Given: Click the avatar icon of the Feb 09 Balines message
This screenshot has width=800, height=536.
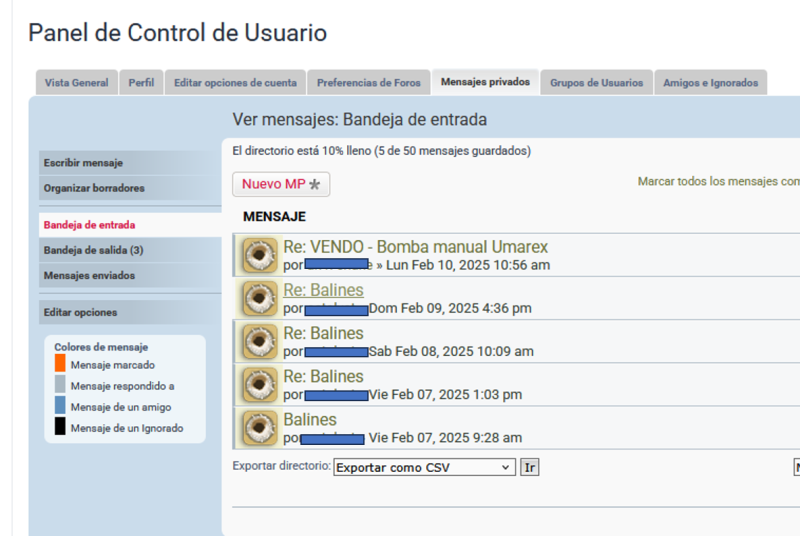Looking at the screenshot, I should pyautogui.click(x=260, y=299).
